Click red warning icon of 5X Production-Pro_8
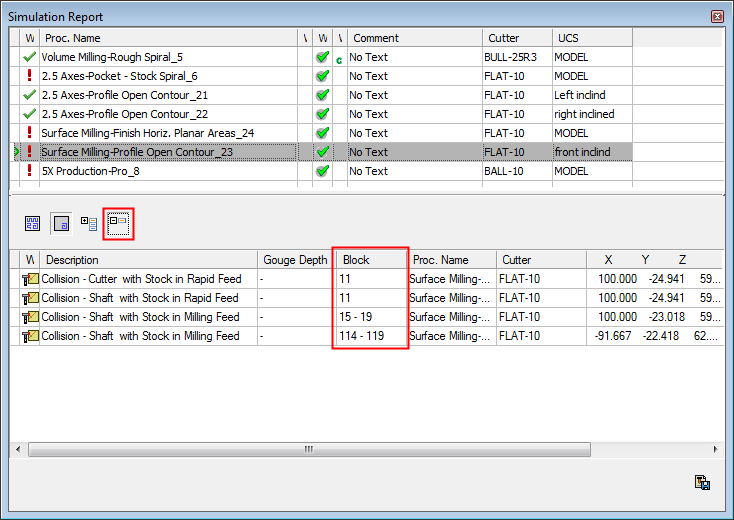Viewport: 734px width, 520px height. point(29,171)
